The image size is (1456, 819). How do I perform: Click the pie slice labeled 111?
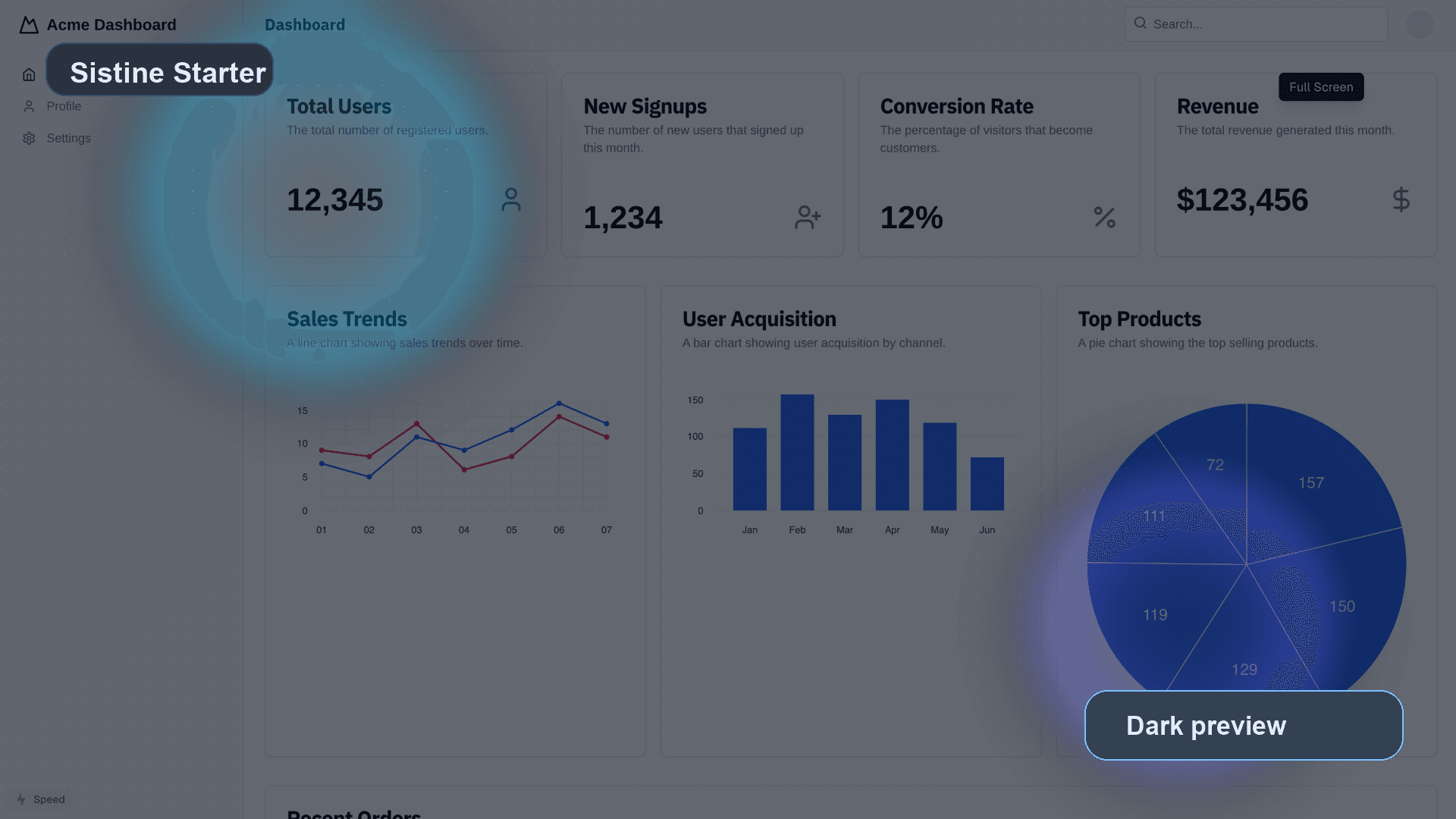[1153, 516]
